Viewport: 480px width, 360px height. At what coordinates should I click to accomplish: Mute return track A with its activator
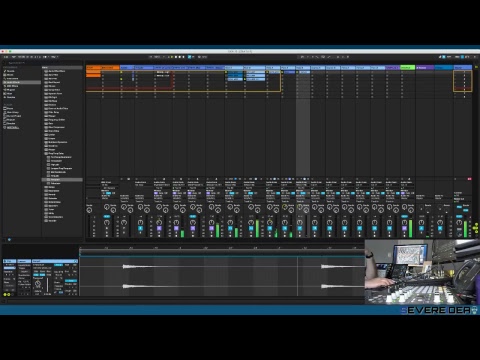pyautogui.click(x=421, y=228)
